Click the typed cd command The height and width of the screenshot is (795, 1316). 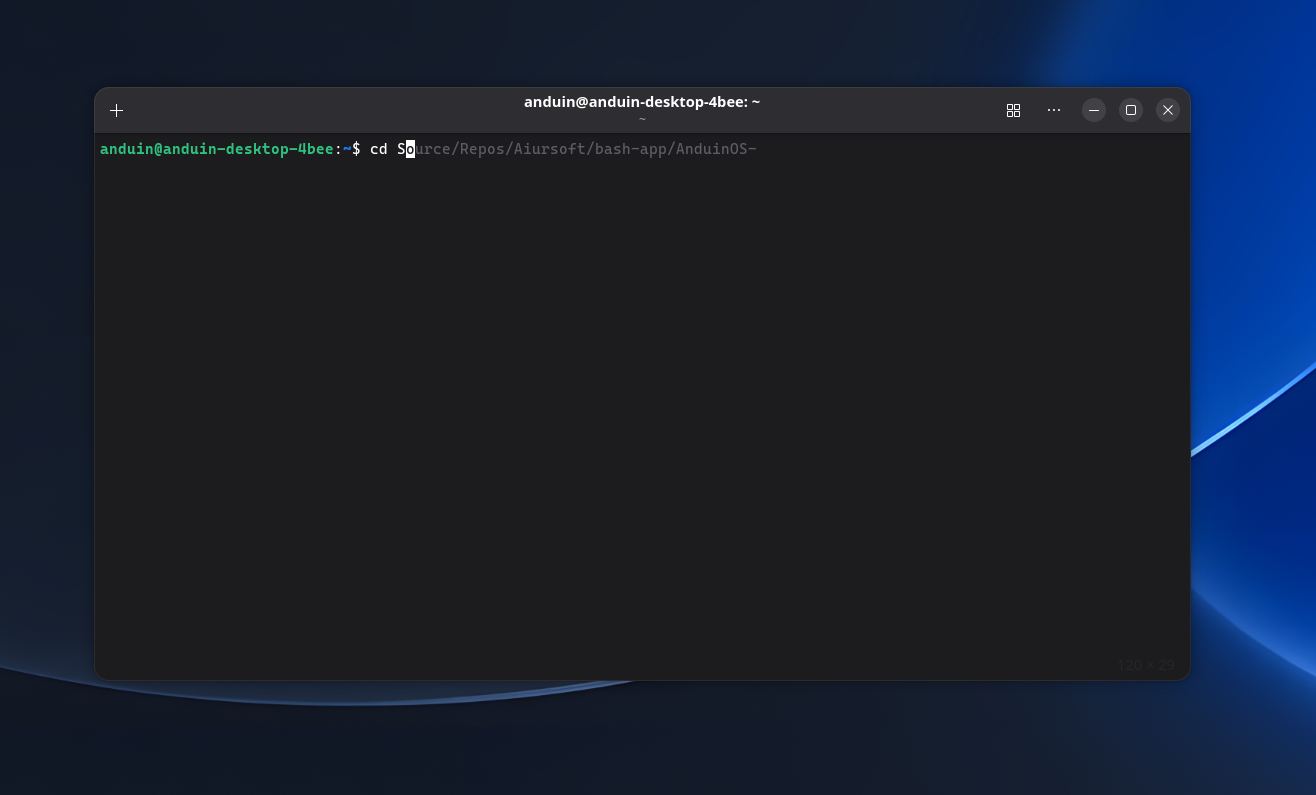click(x=379, y=149)
